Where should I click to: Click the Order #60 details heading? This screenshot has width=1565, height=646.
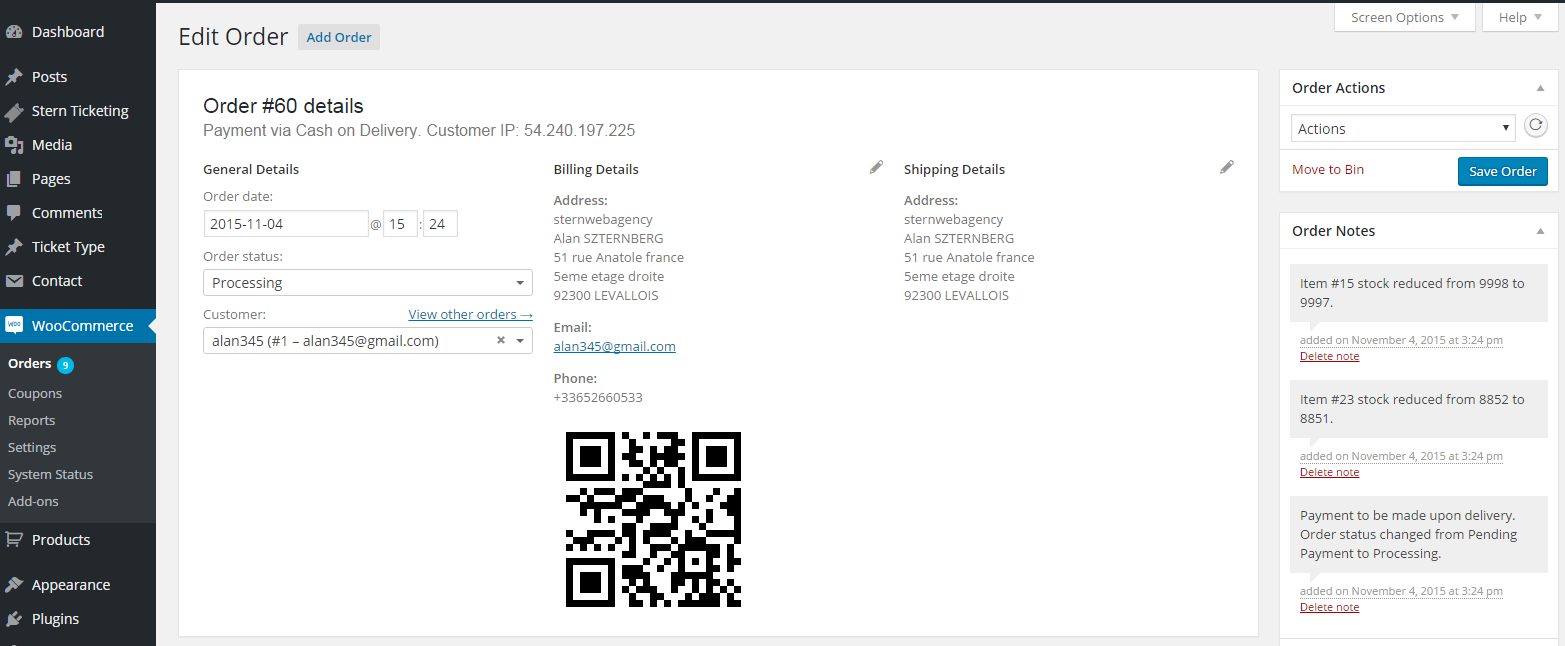283,106
